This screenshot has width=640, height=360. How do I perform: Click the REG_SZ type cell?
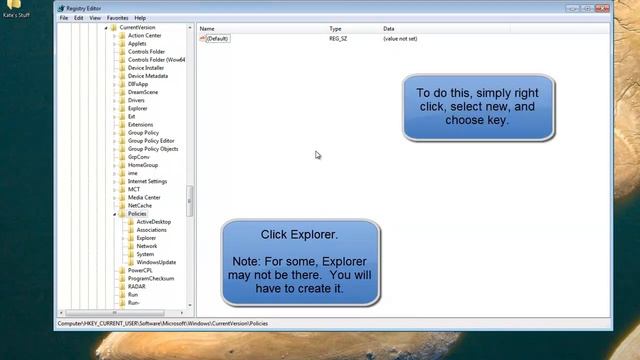(x=338, y=38)
